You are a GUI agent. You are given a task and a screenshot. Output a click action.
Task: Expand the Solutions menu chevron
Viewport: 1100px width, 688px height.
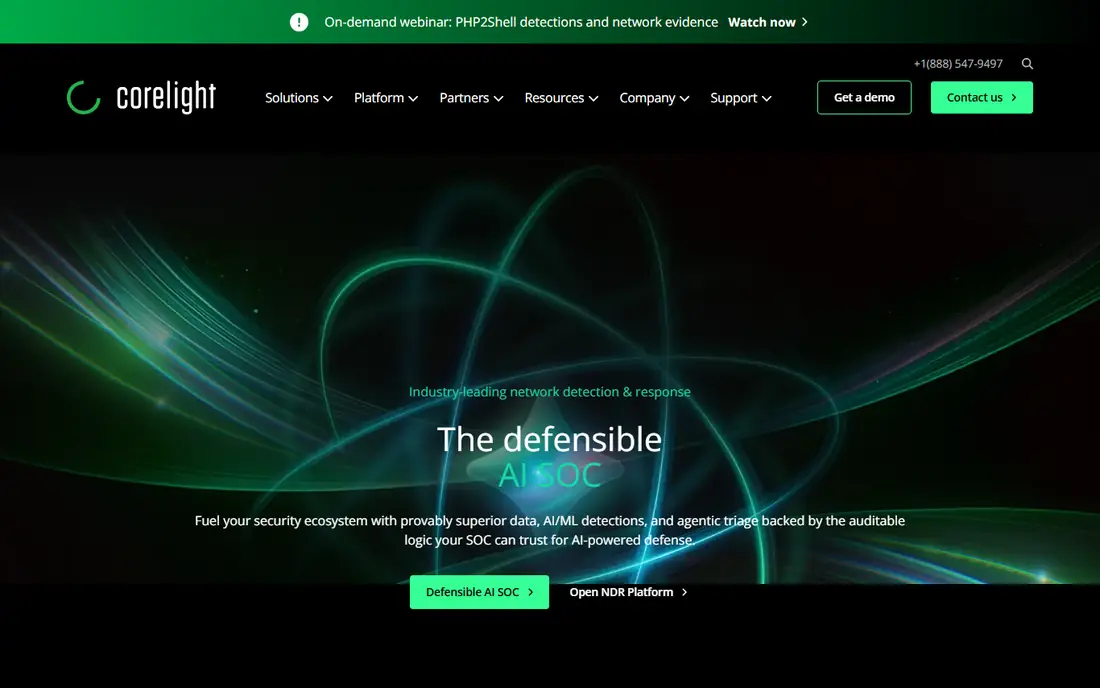[328, 99]
